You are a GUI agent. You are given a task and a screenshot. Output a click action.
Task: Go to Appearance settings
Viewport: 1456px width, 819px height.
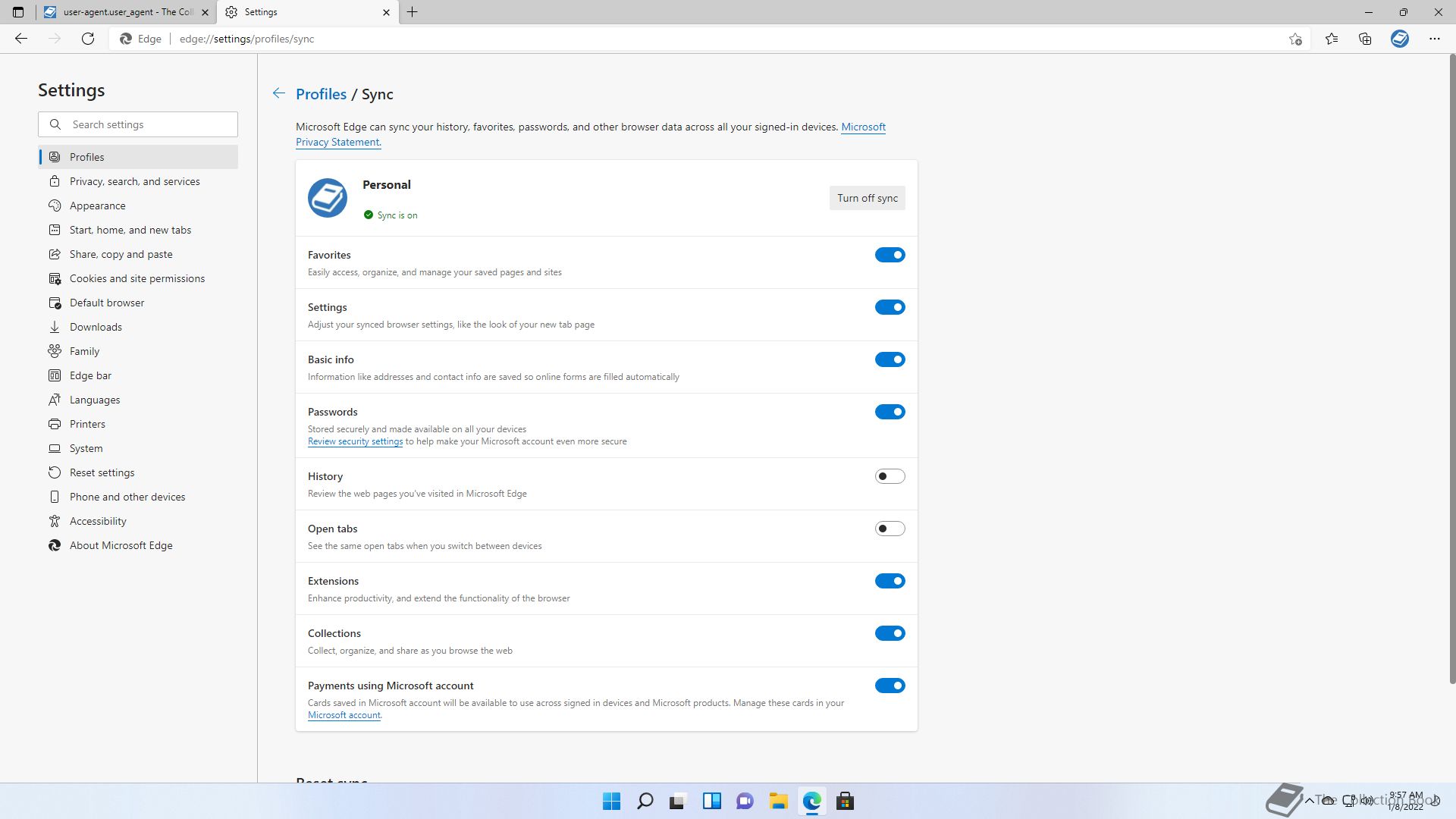(x=138, y=206)
